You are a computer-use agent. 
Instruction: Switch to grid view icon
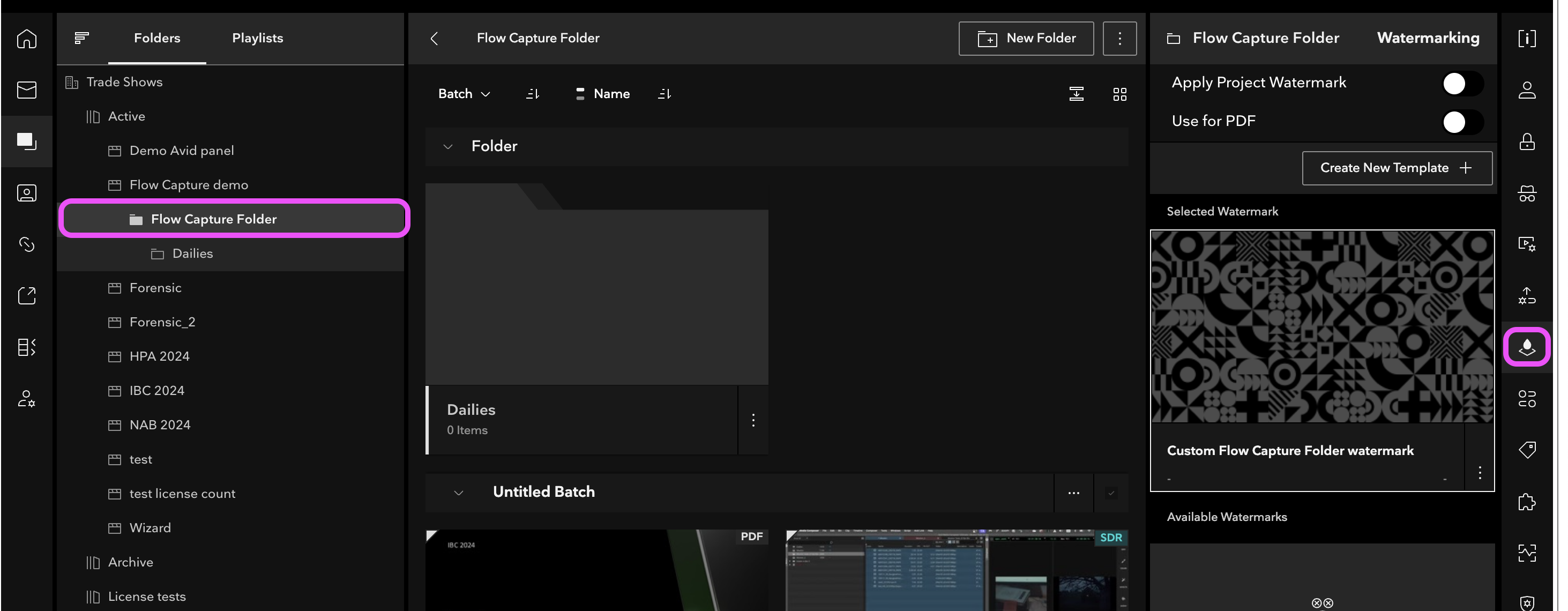1119,94
